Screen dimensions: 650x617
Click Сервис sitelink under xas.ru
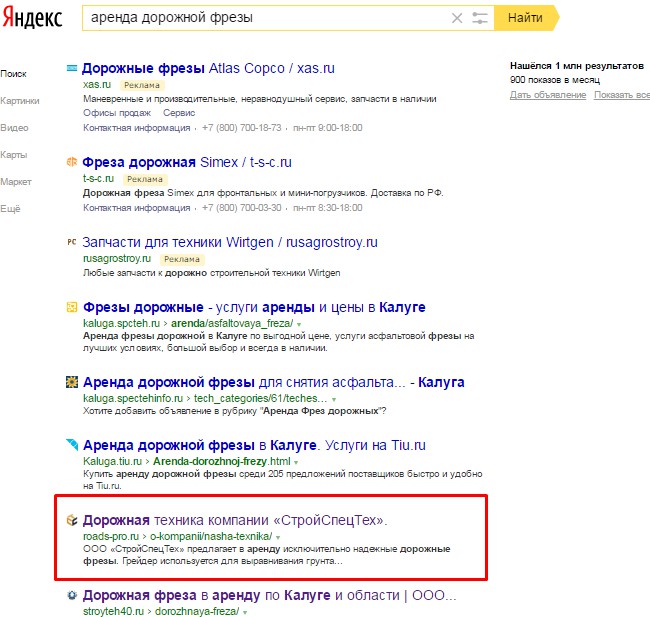click(179, 113)
